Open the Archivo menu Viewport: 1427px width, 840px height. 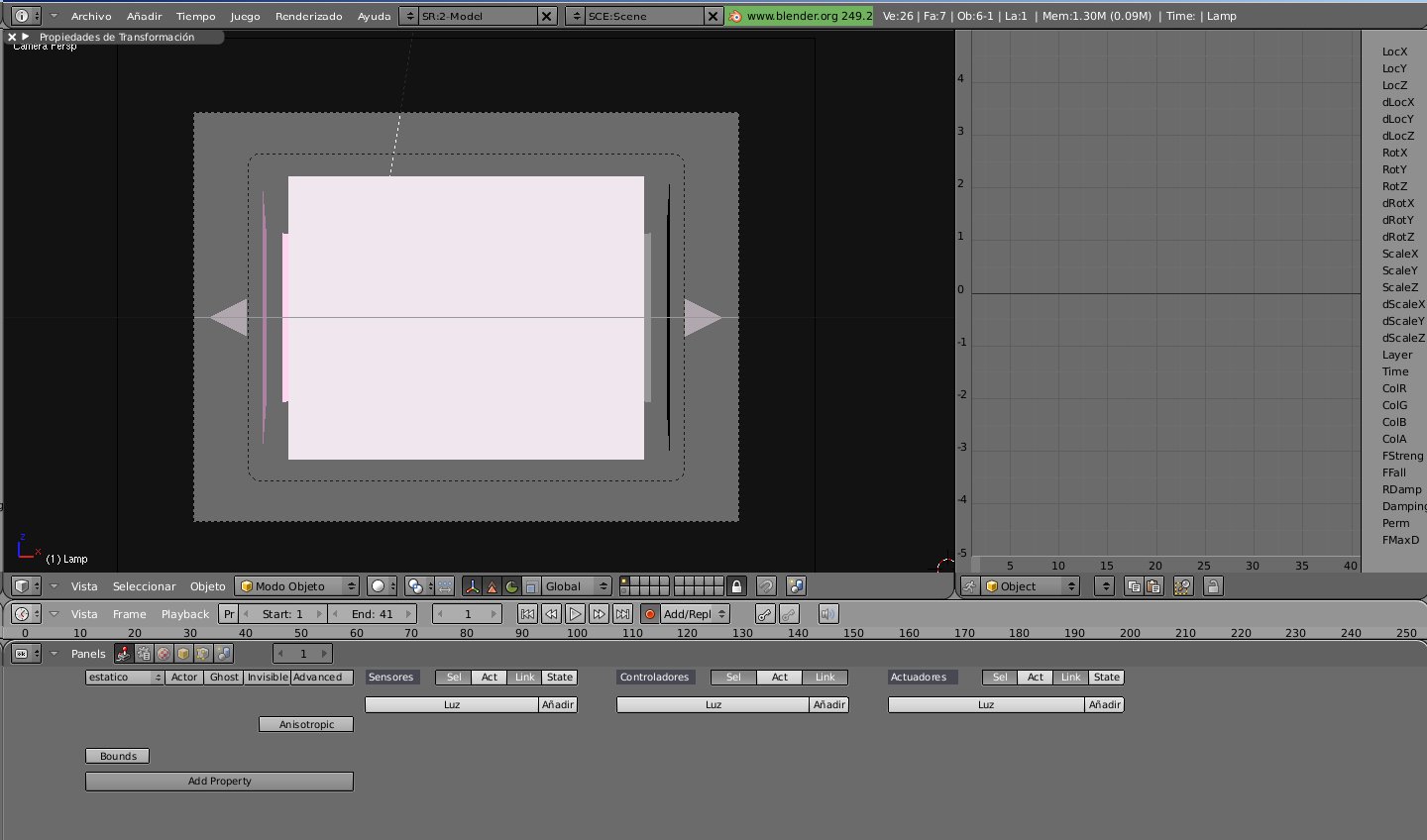tap(91, 16)
